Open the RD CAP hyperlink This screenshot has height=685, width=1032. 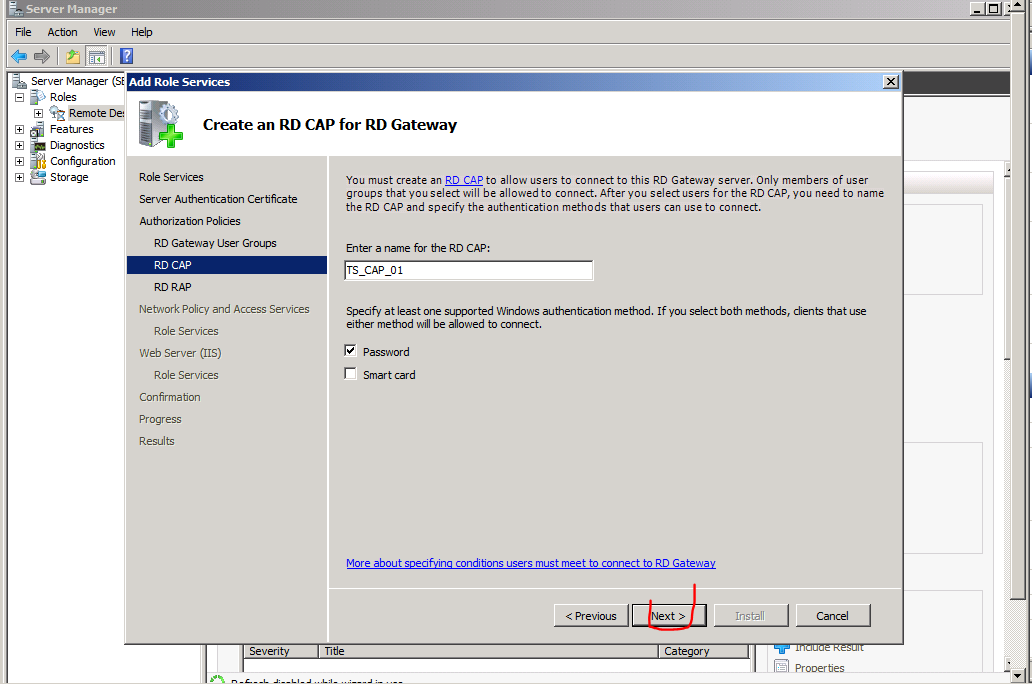(x=464, y=180)
